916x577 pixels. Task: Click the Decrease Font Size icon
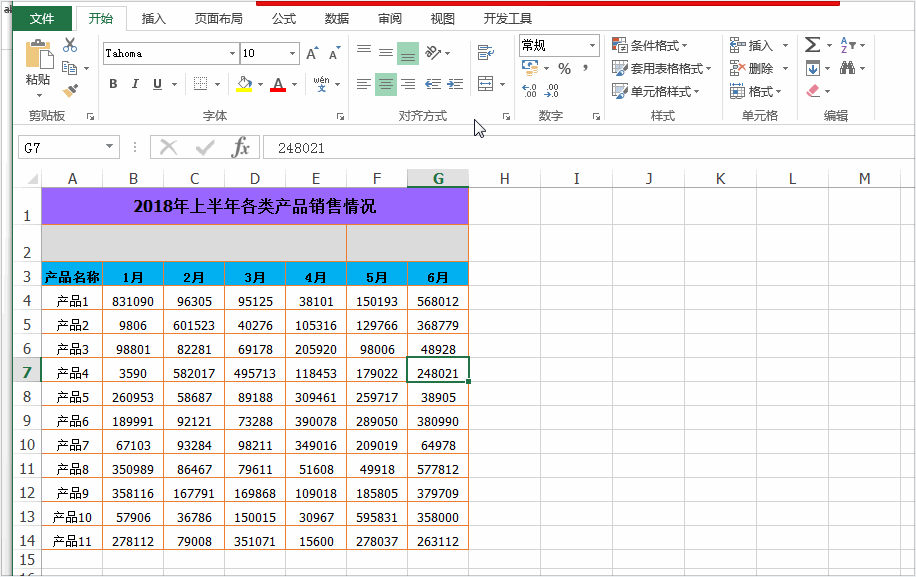334,53
